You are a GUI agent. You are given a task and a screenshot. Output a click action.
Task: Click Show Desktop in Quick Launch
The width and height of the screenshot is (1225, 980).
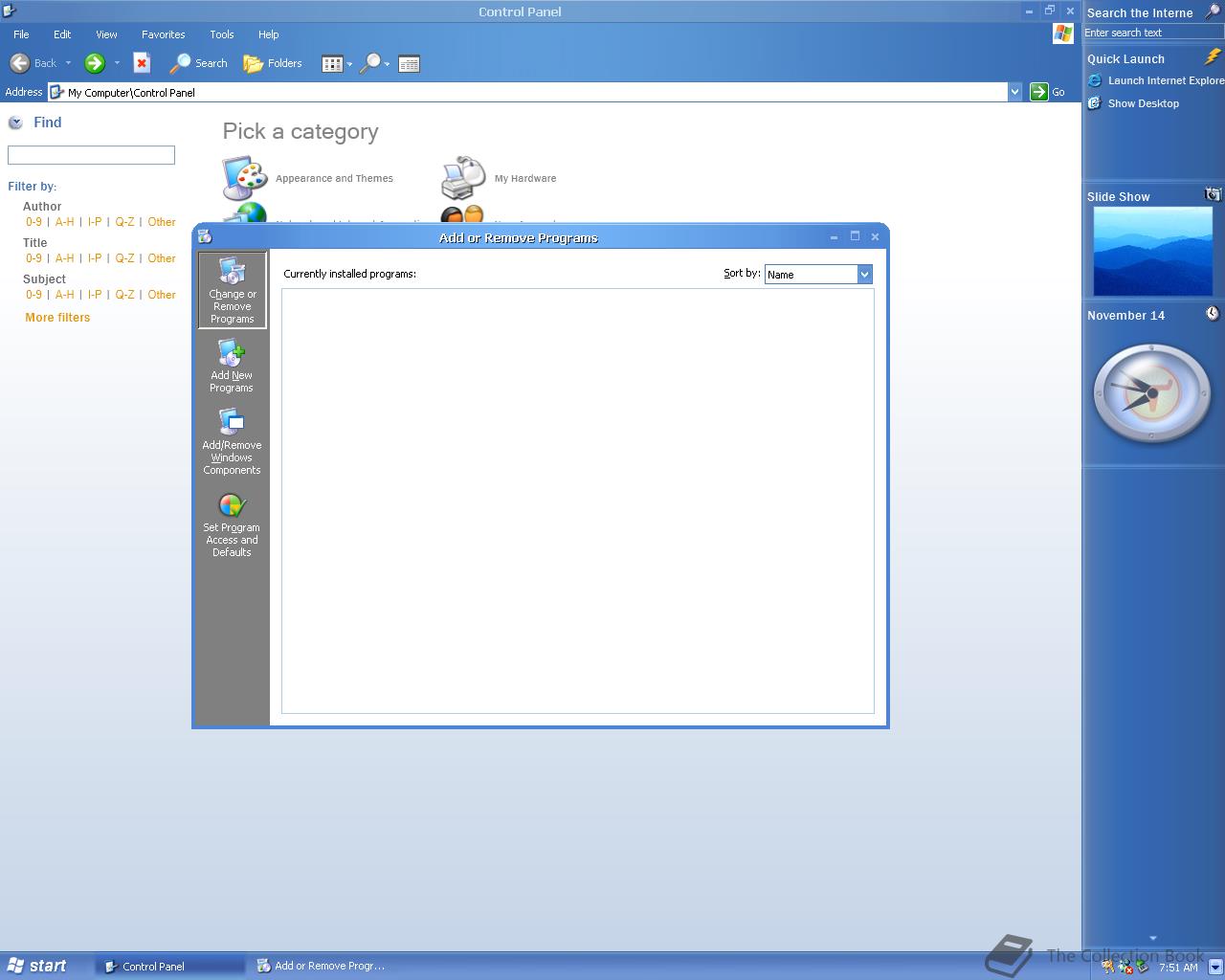tap(1134, 103)
